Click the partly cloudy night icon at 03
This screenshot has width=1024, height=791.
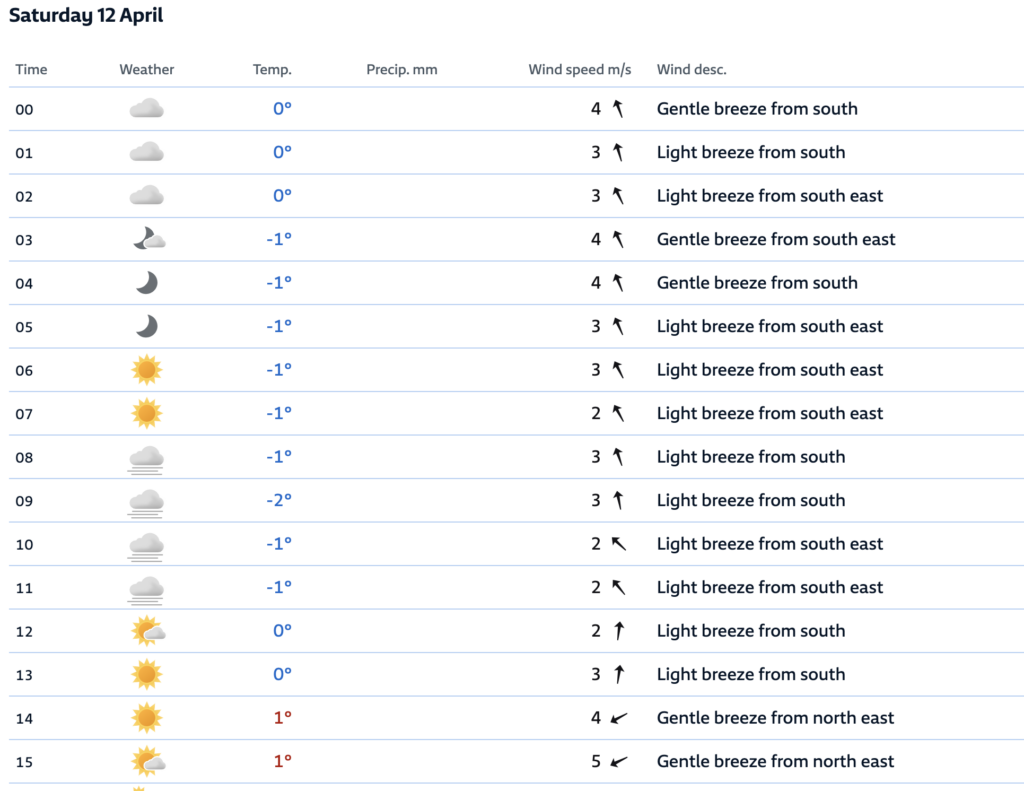[x=148, y=239]
